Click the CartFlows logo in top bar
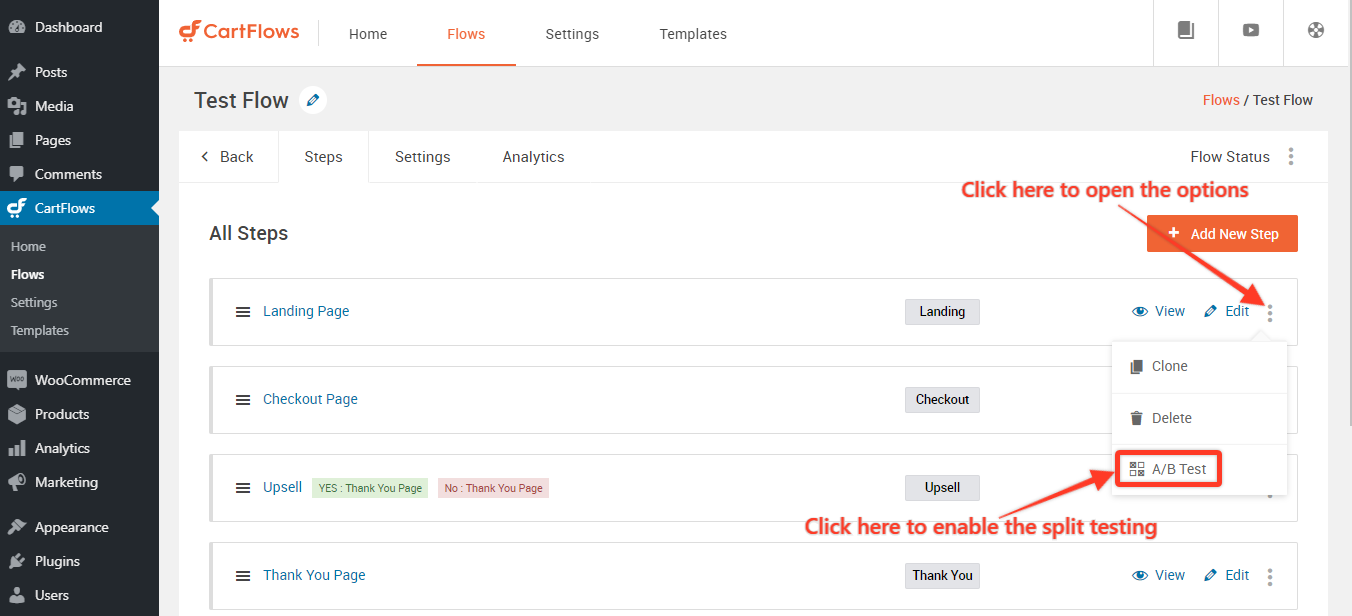The height and width of the screenshot is (616, 1352). 239,32
